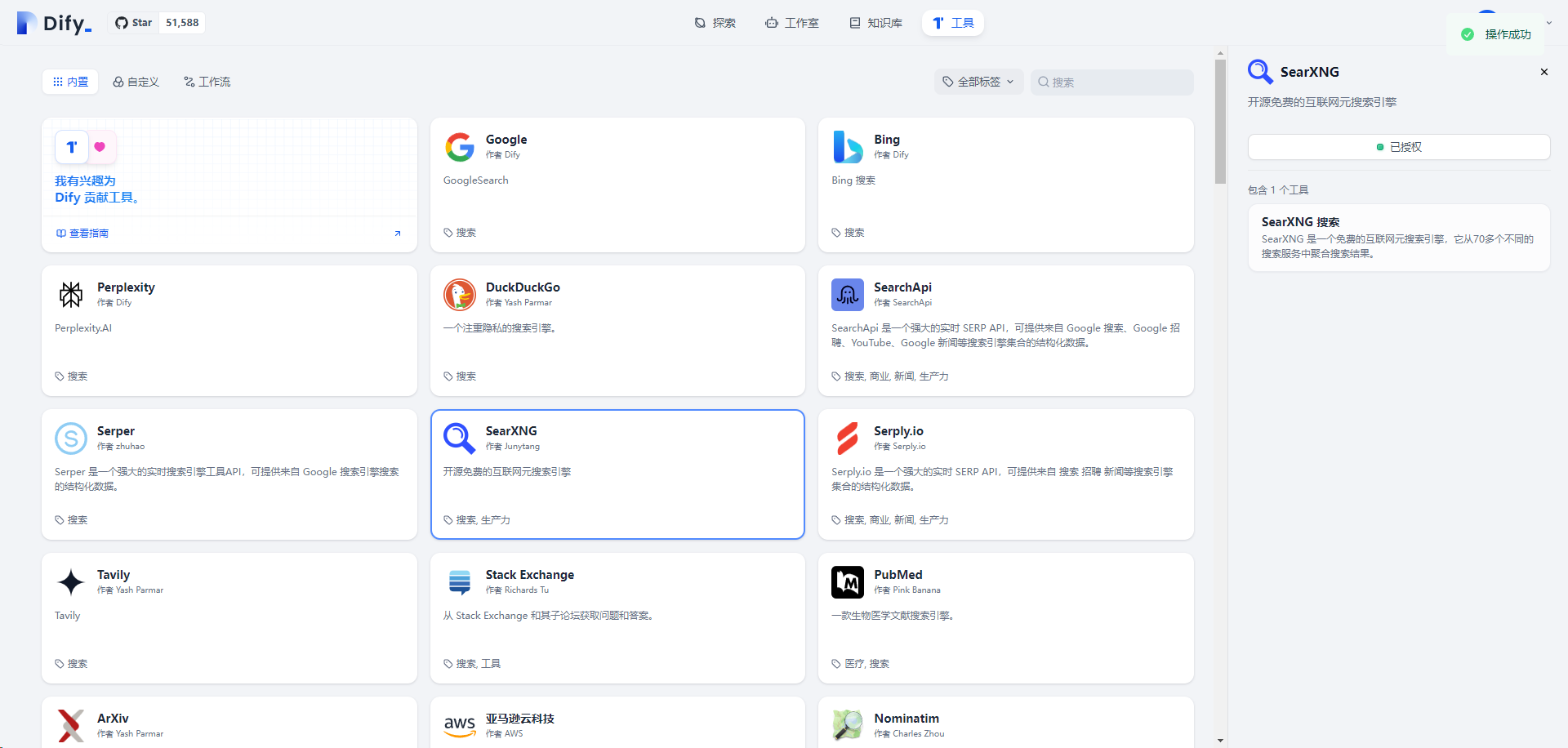Image resolution: width=1568 pixels, height=748 pixels.
Task: Click the DuckDuckGo logo icon
Action: tap(460, 295)
